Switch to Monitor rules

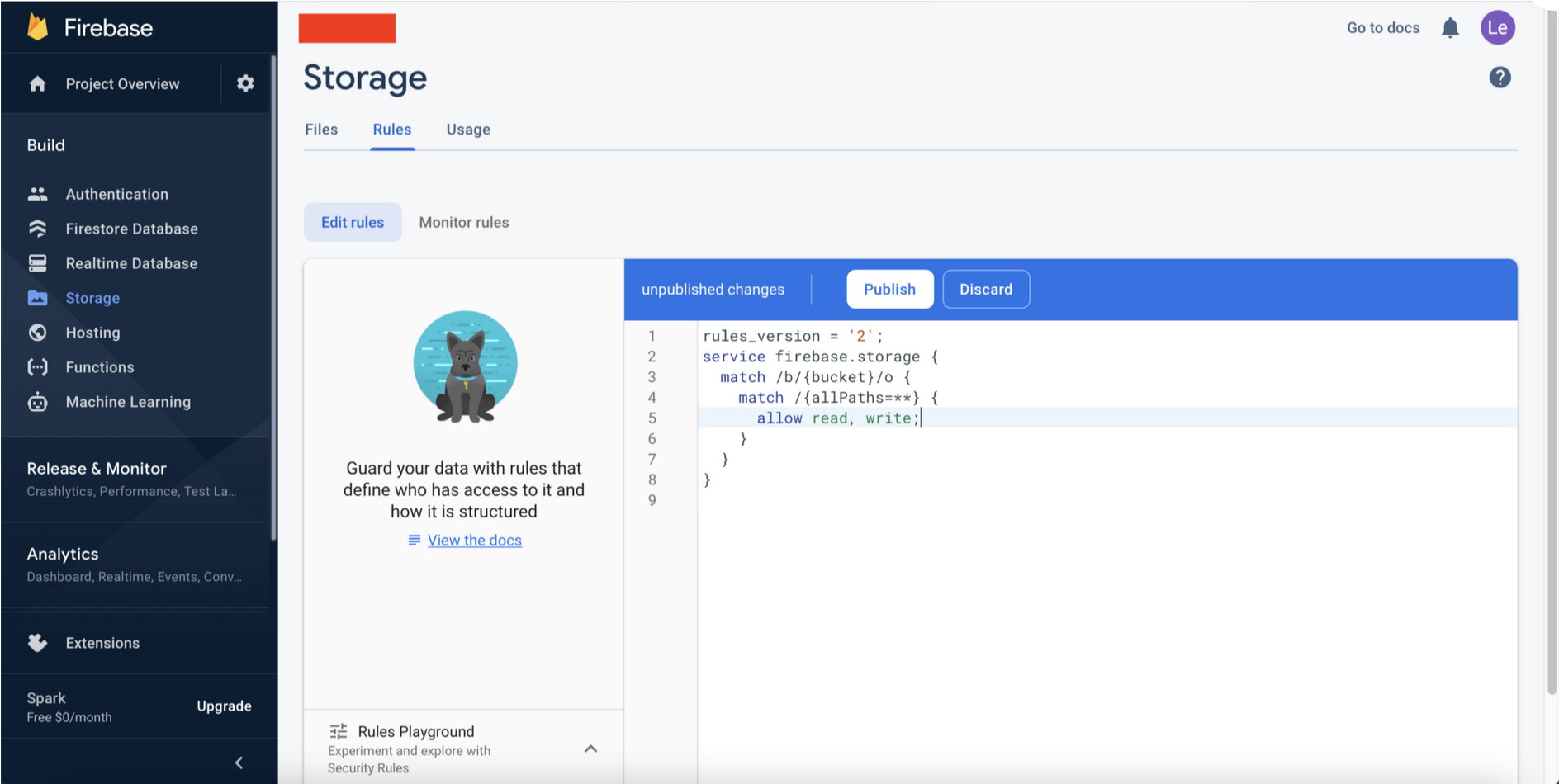coord(464,222)
